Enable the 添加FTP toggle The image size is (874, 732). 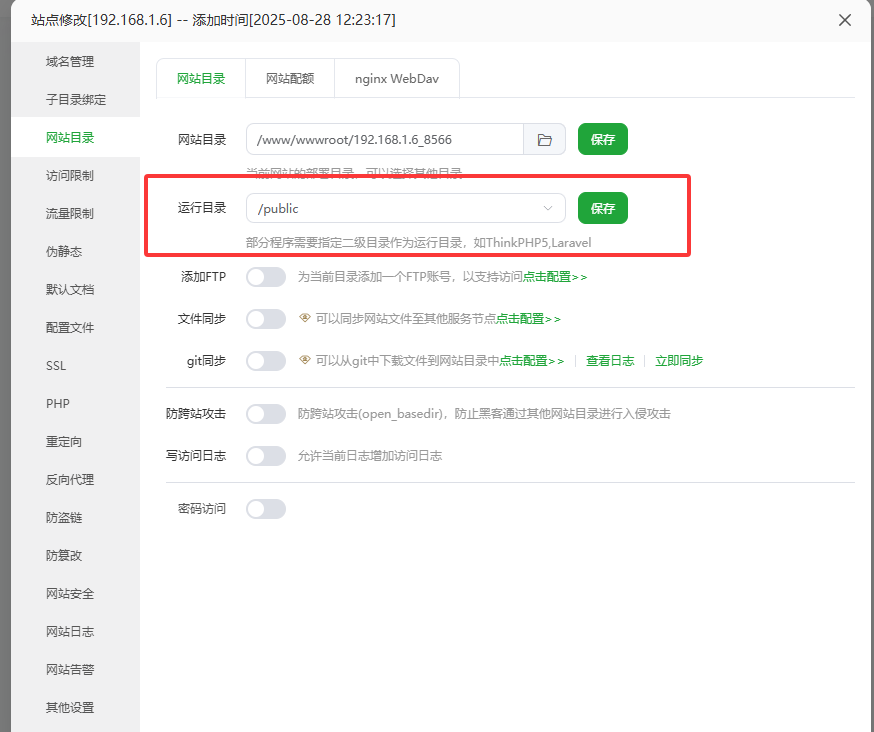(x=266, y=277)
